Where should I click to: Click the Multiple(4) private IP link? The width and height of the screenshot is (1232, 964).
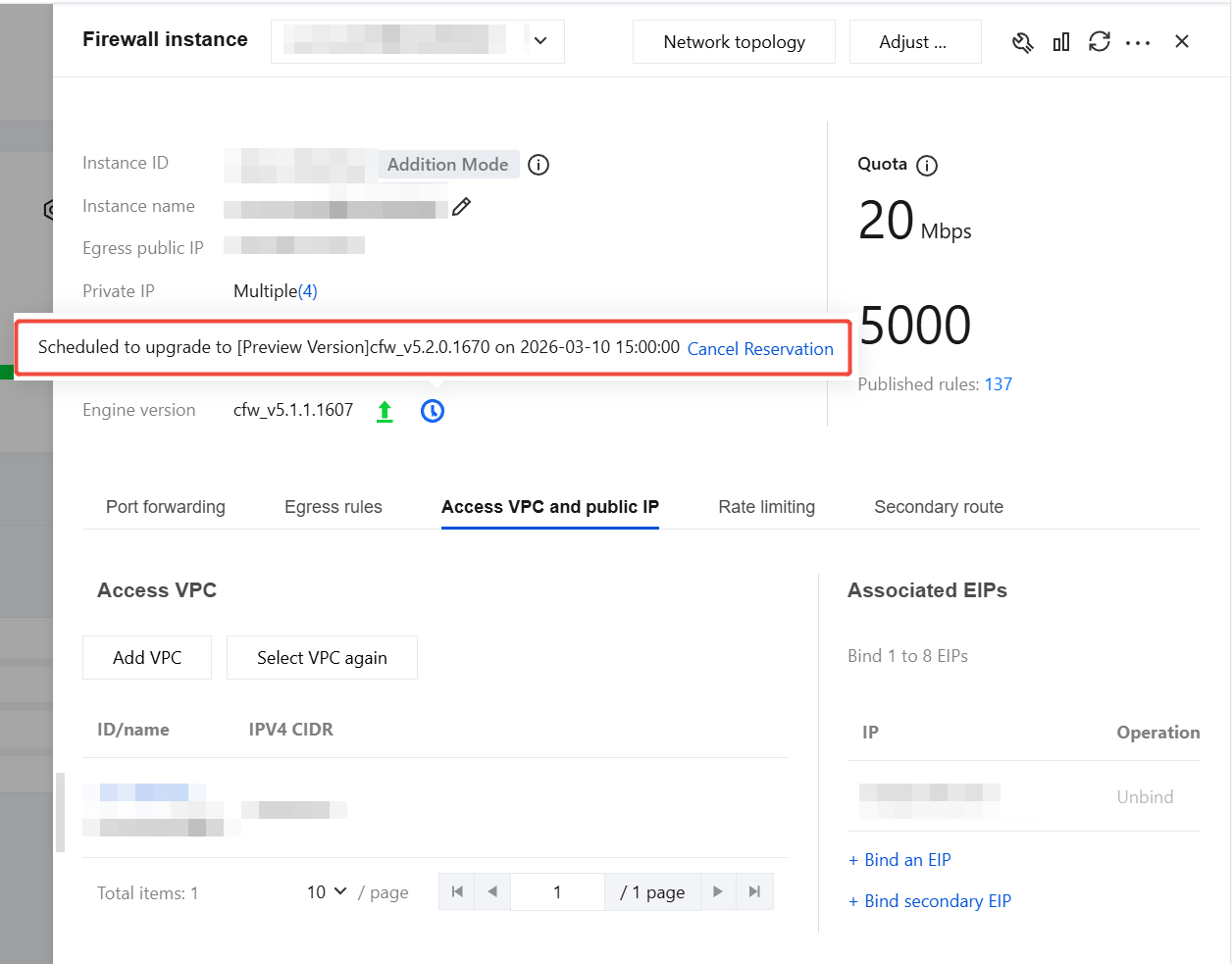pos(276,291)
